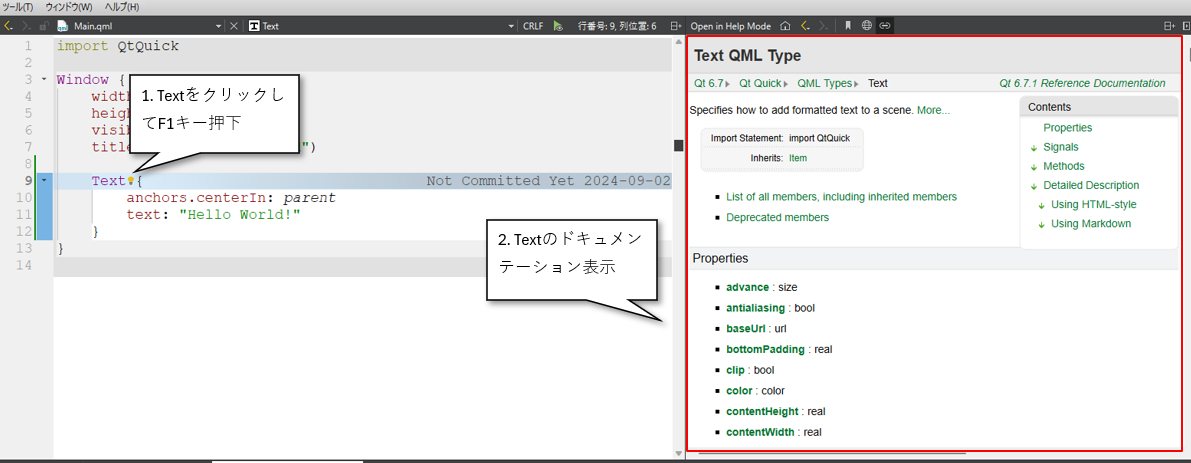Click the help pane back arrow
1191x463 pixels.
804,26
